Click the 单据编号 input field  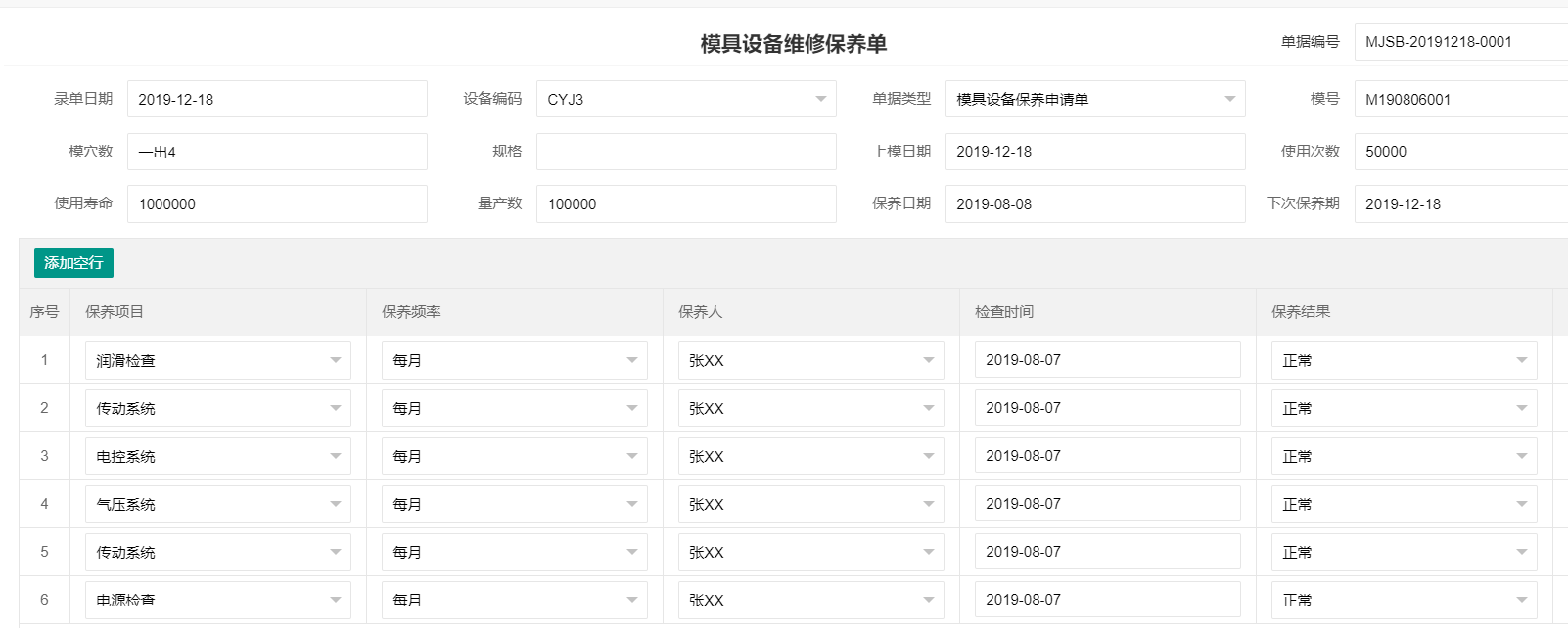1460,42
